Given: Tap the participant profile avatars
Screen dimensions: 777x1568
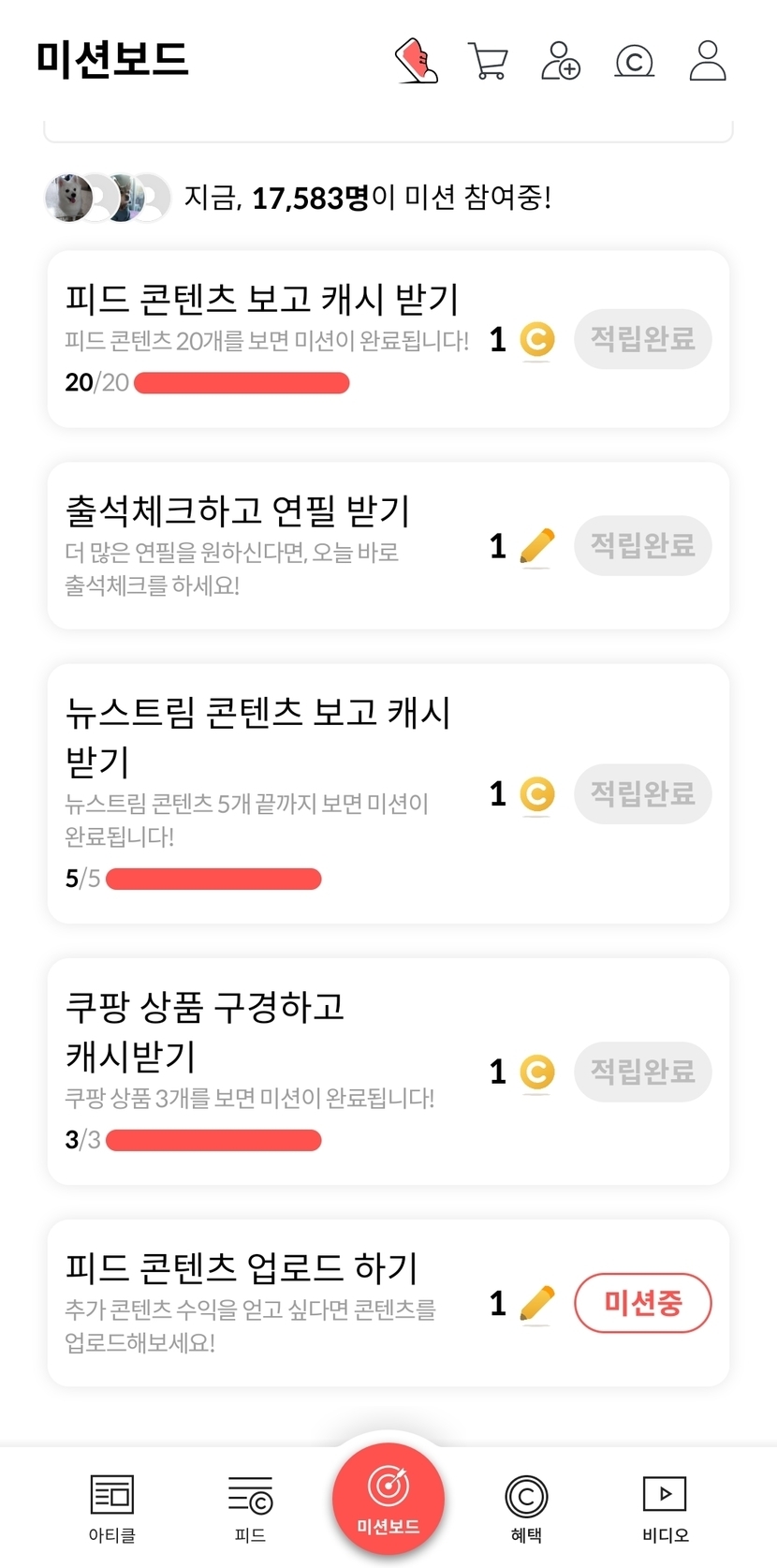Looking at the screenshot, I should (x=108, y=198).
